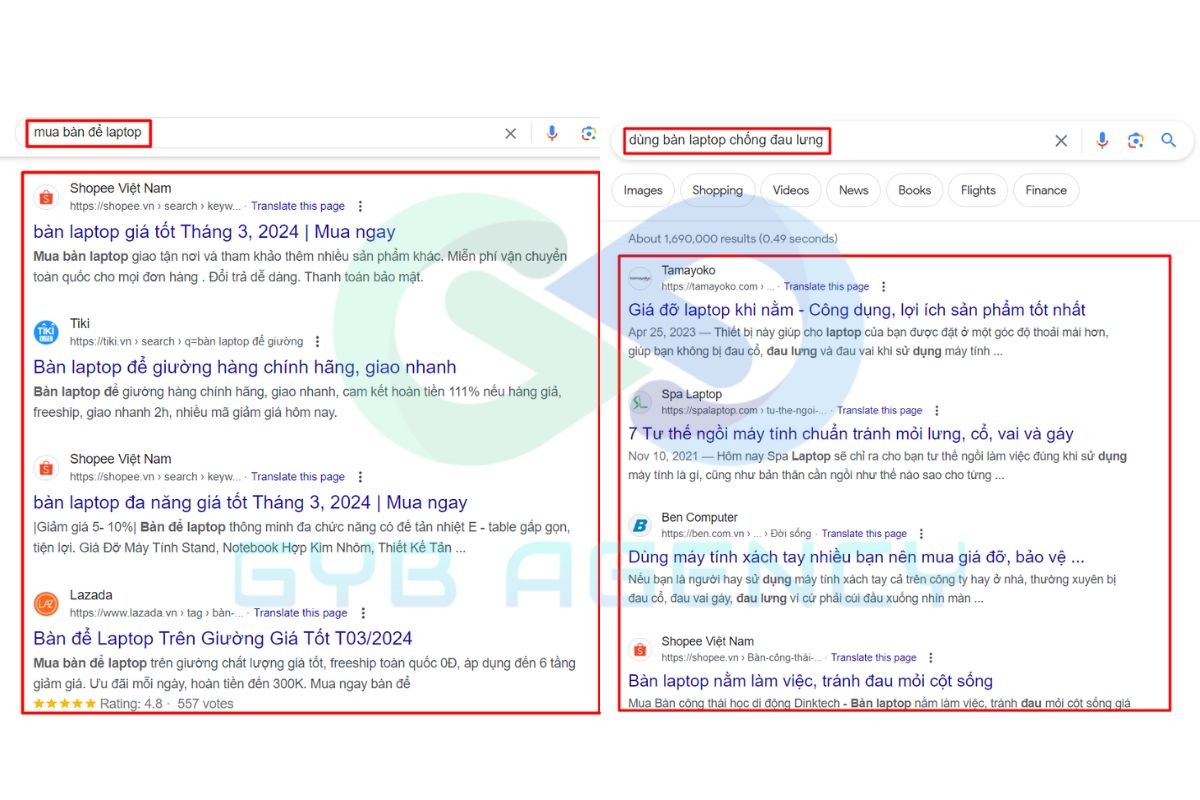The image size is (1200, 800).
Task: Click the Ben Computer site favicon
Action: [640, 525]
